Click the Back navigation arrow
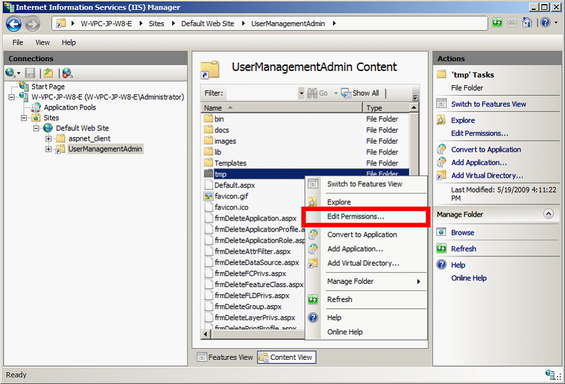565x384 pixels. coord(14,24)
